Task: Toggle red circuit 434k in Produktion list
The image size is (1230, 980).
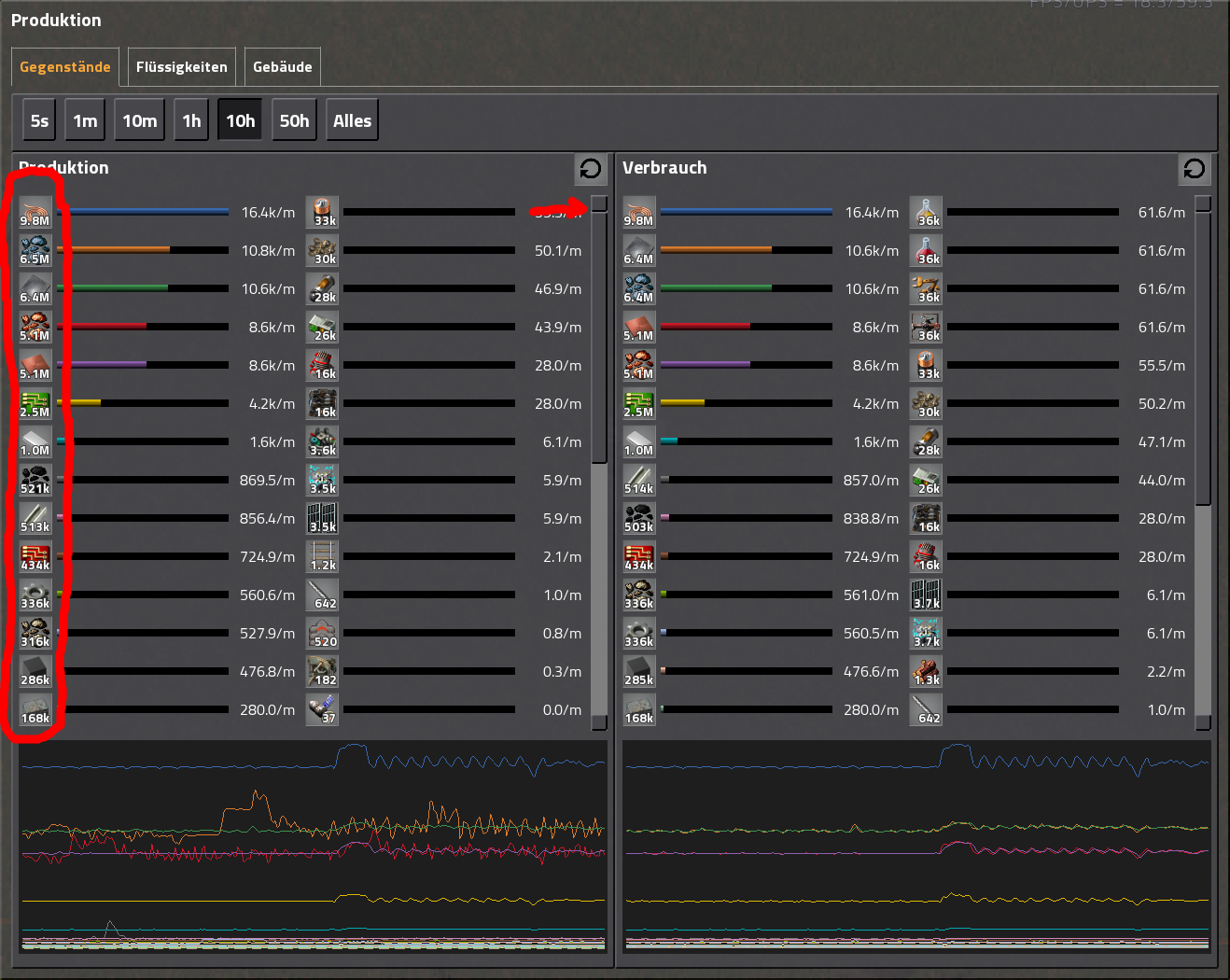Action: tap(35, 556)
